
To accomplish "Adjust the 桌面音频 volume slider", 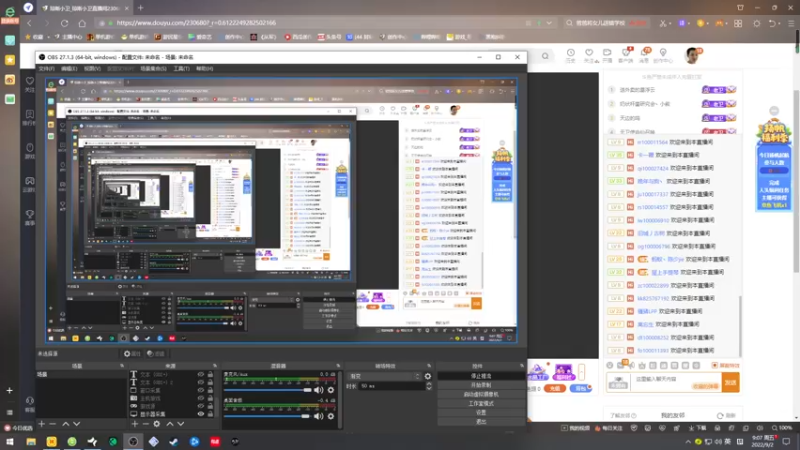I will tap(268, 416).
